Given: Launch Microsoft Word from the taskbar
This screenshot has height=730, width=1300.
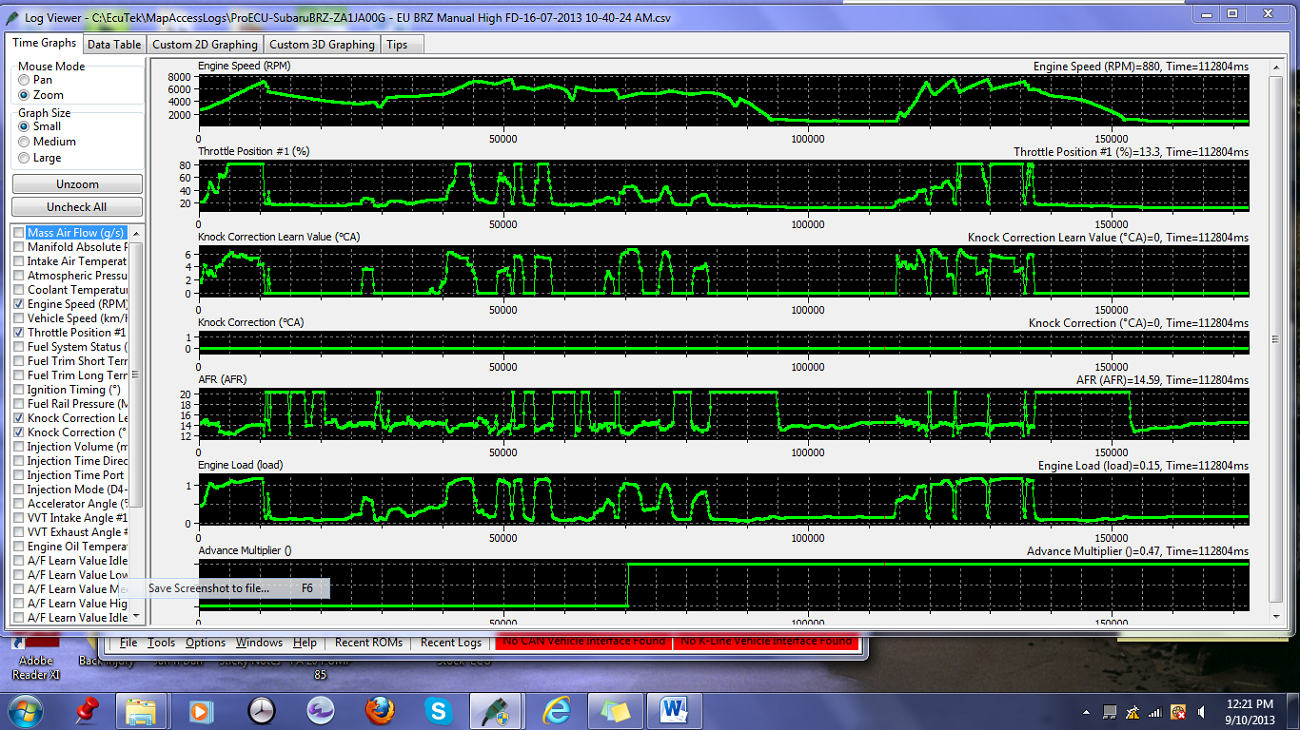Looking at the screenshot, I should (674, 711).
